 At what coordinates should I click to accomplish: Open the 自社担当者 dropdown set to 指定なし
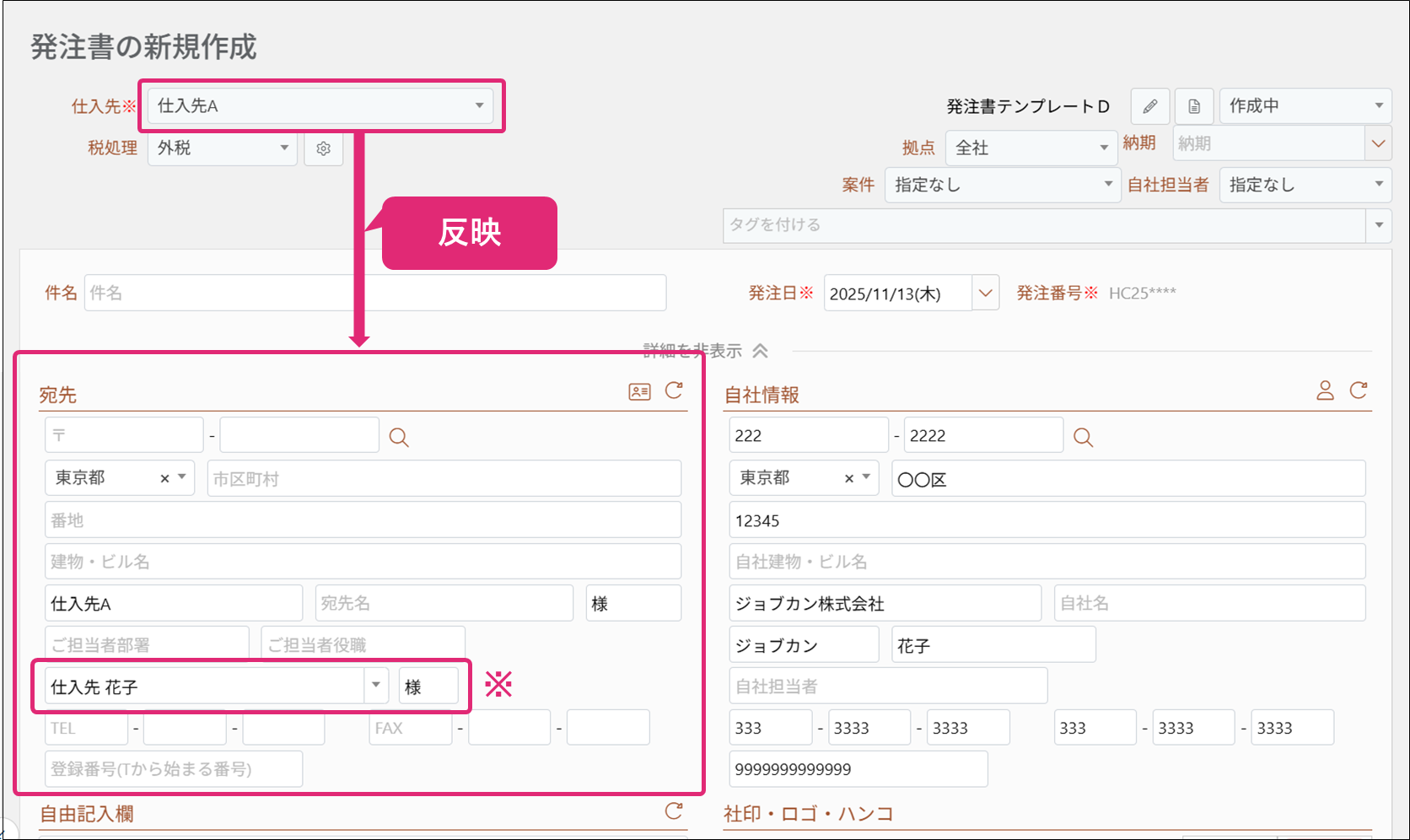(x=1305, y=185)
